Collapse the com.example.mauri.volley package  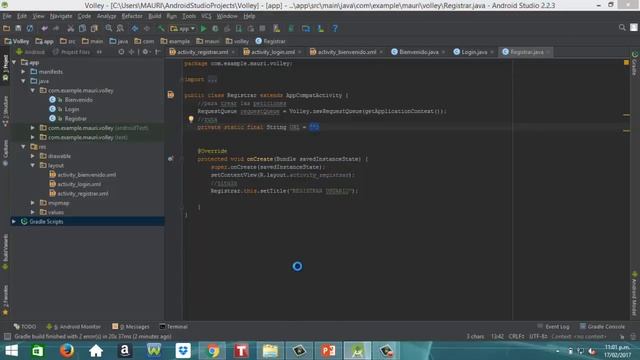pyautogui.click(x=33, y=91)
